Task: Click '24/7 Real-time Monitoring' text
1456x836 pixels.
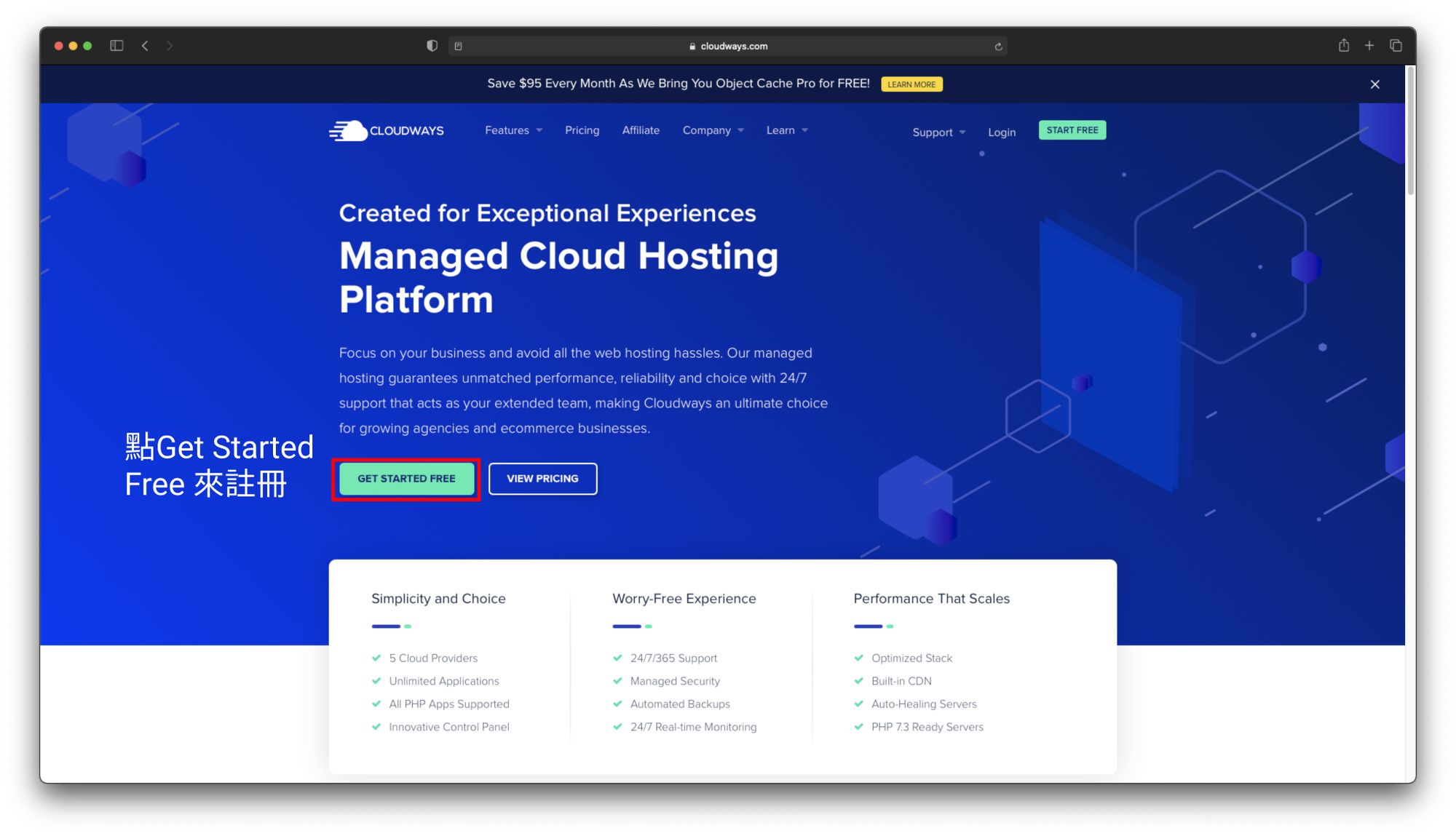Action: click(693, 727)
